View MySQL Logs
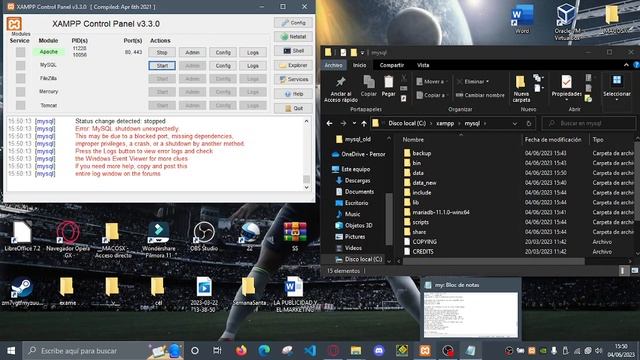640x360 pixels. point(253,65)
